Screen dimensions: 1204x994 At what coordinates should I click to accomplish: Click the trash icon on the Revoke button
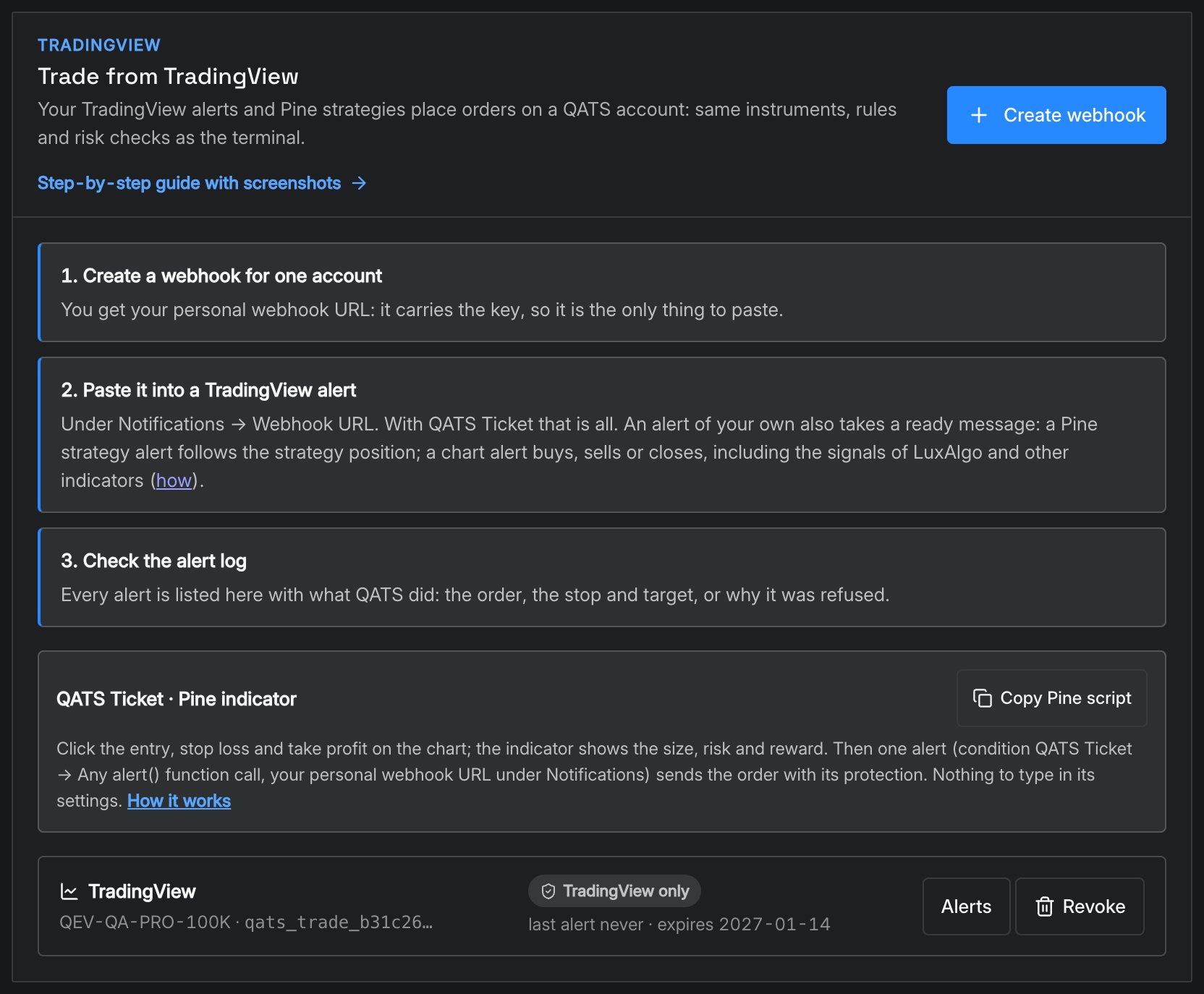coord(1045,906)
